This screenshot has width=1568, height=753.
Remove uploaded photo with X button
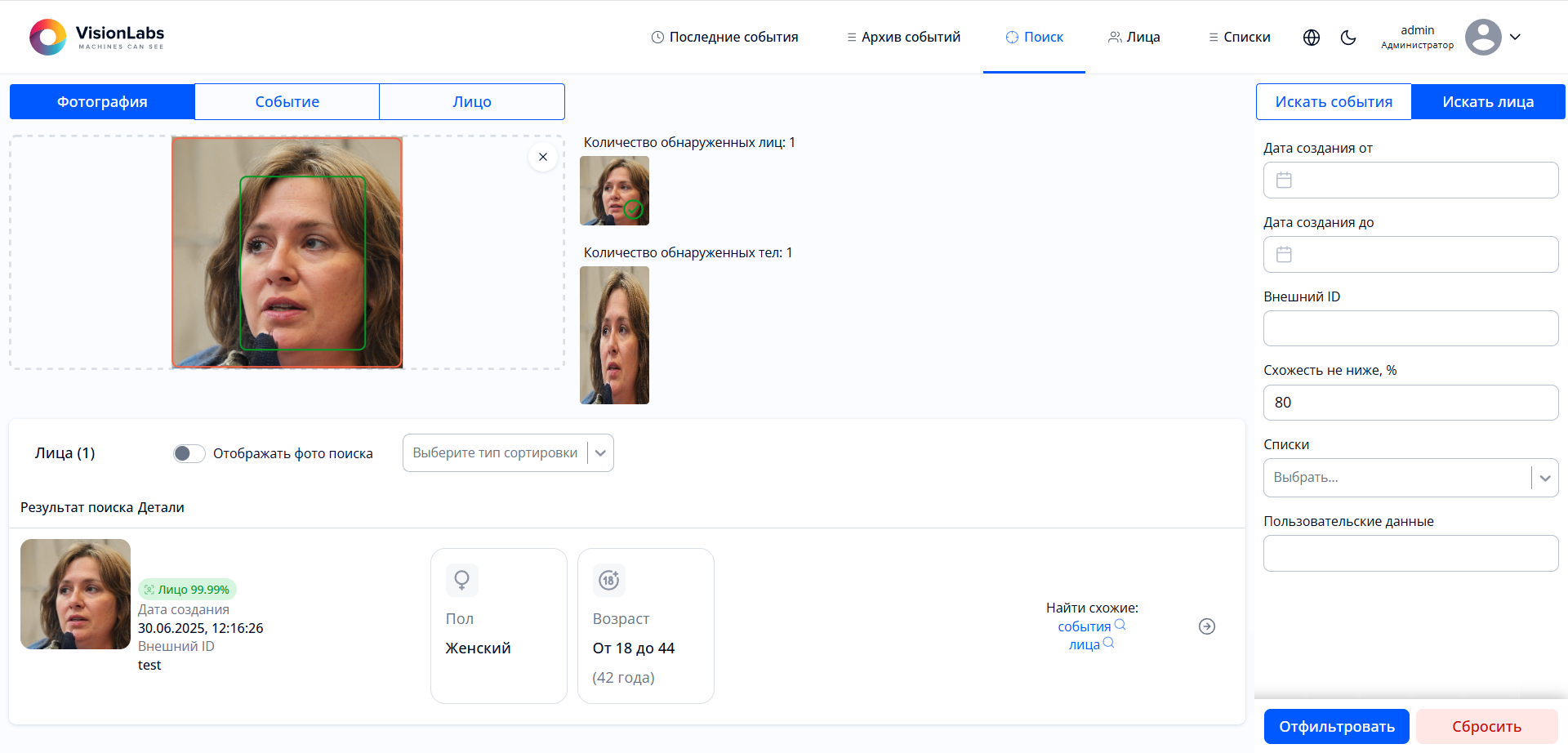point(543,157)
